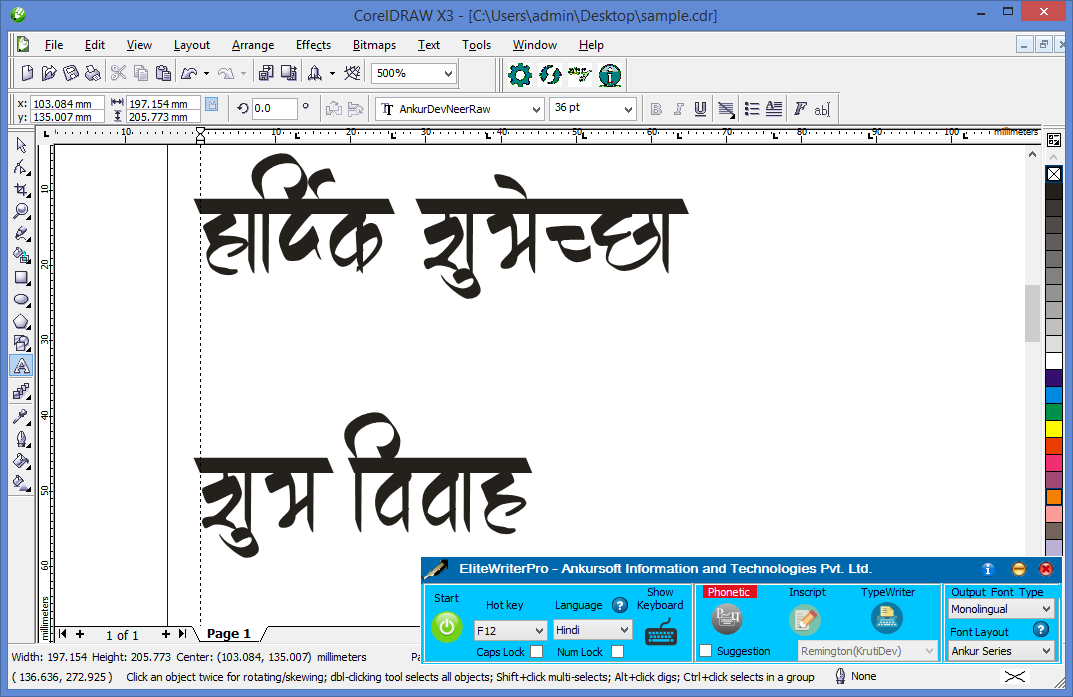
Task: Click the EliteWriterPro green Start power button
Action: click(447, 627)
